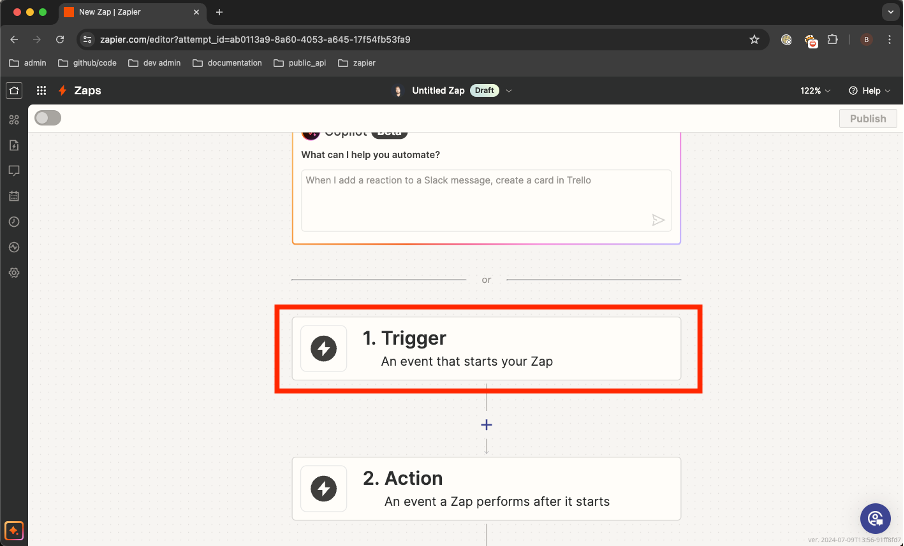Open Zap details file icon in sidebar
The height and width of the screenshot is (546, 904).
click(14, 145)
